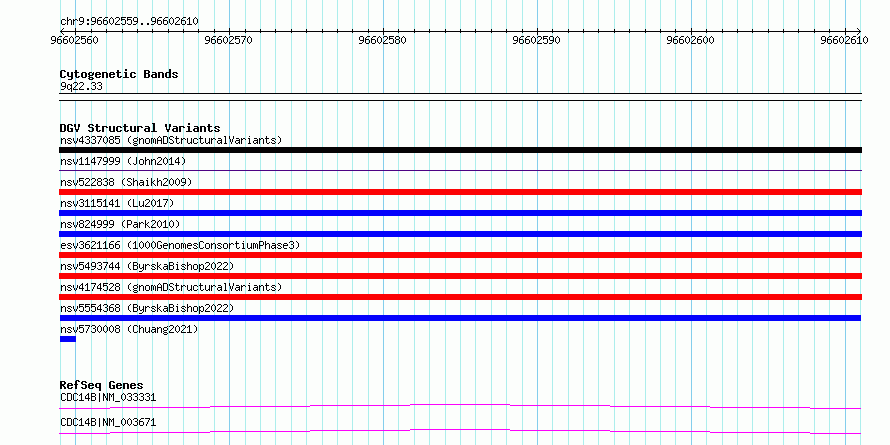Open variant nsv5730008 (Chuang2021) label

(x=129, y=329)
